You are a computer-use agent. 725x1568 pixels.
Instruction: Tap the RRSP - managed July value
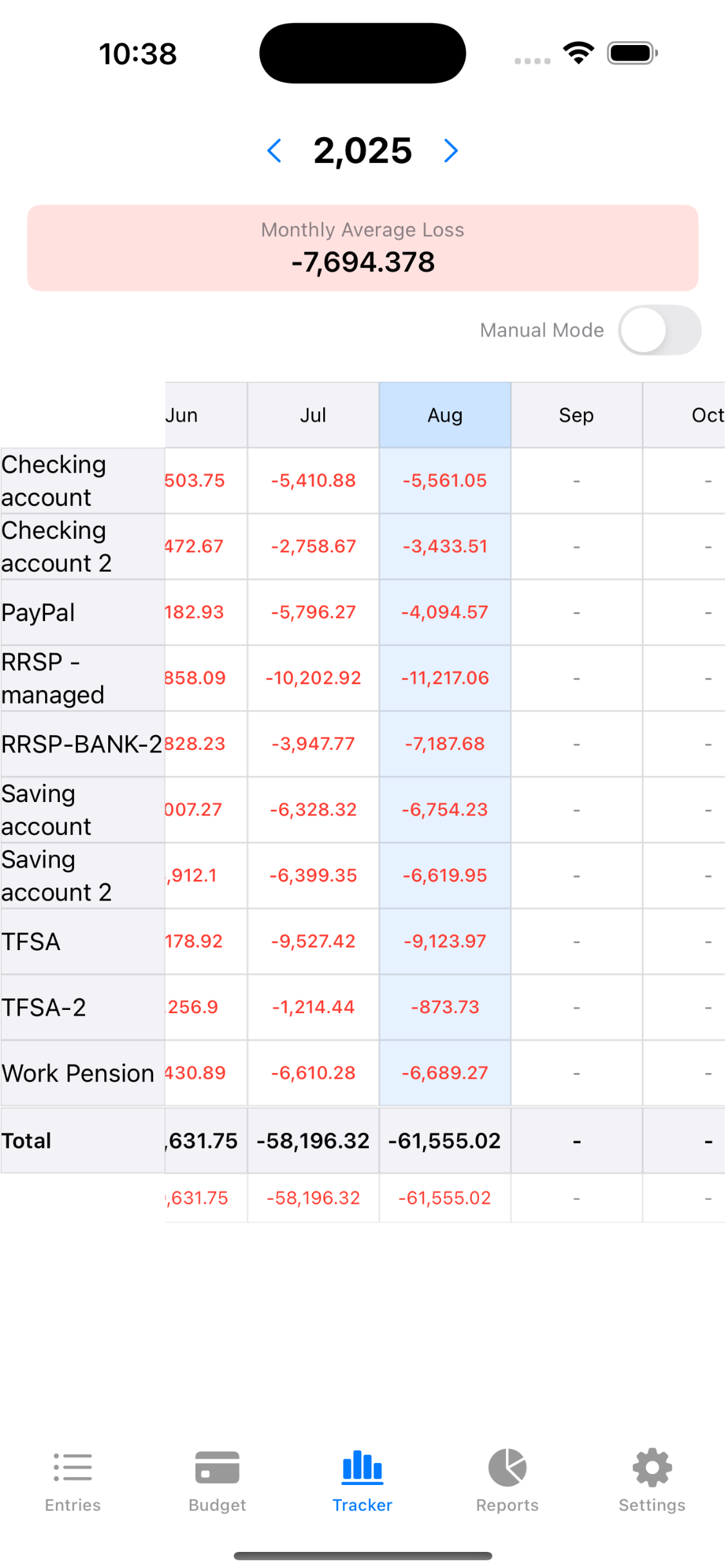pos(313,678)
